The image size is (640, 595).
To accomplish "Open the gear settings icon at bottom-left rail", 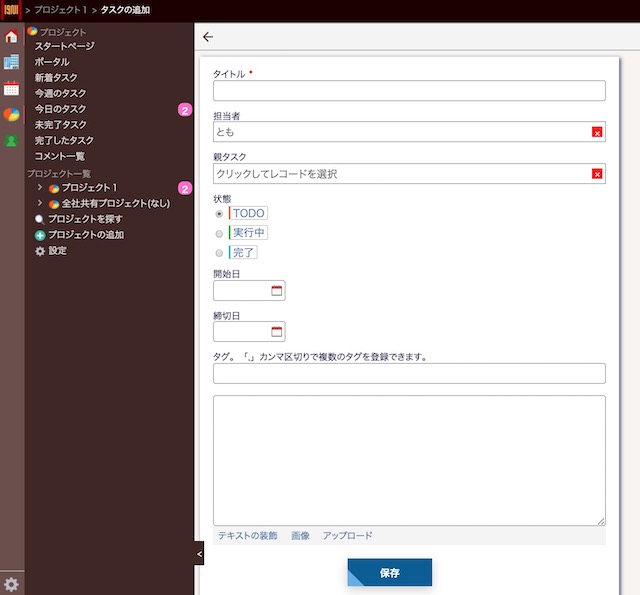I will [x=11, y=584].
